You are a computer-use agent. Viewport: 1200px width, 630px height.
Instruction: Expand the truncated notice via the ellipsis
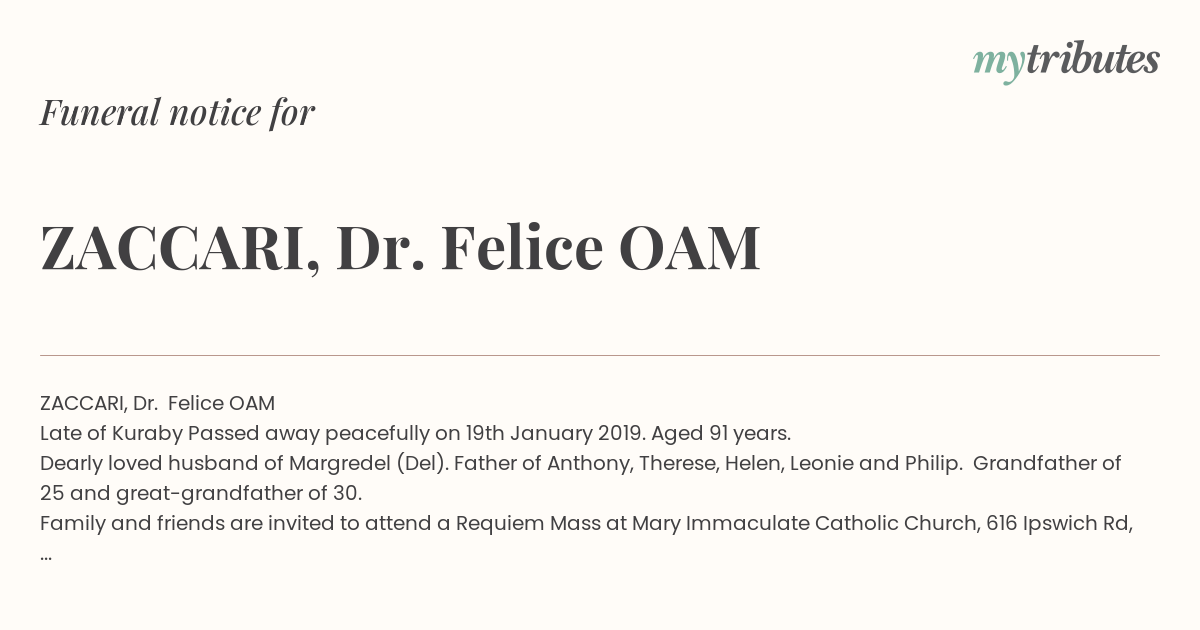46,555
